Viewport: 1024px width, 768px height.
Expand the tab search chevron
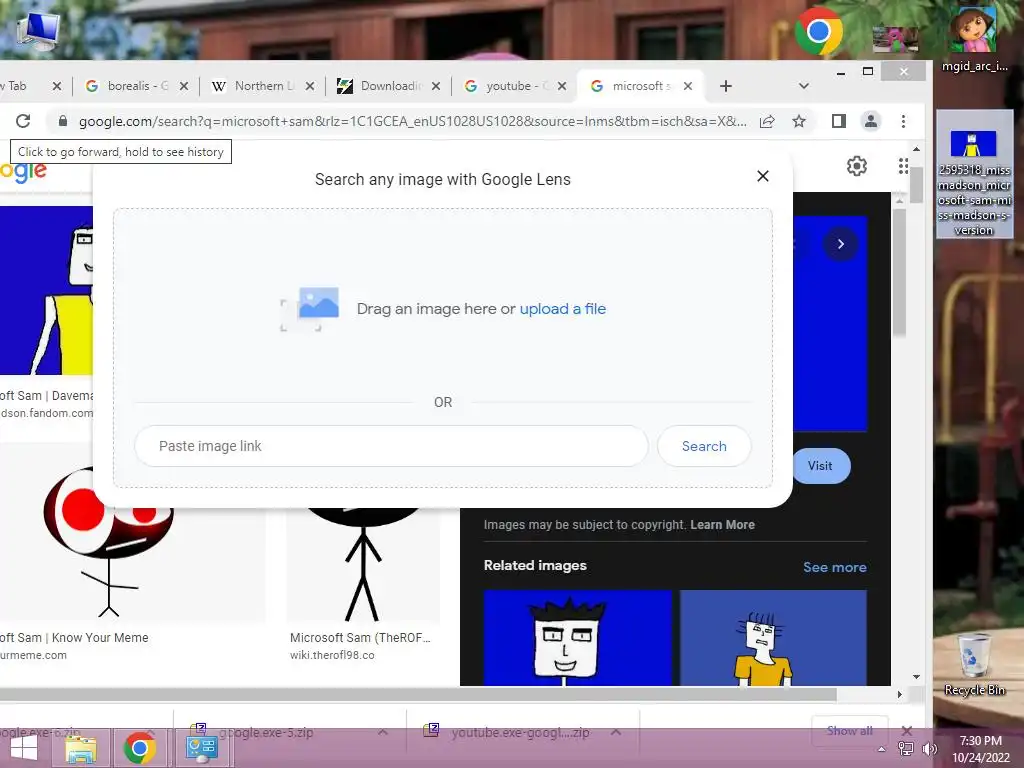[804, 86]
